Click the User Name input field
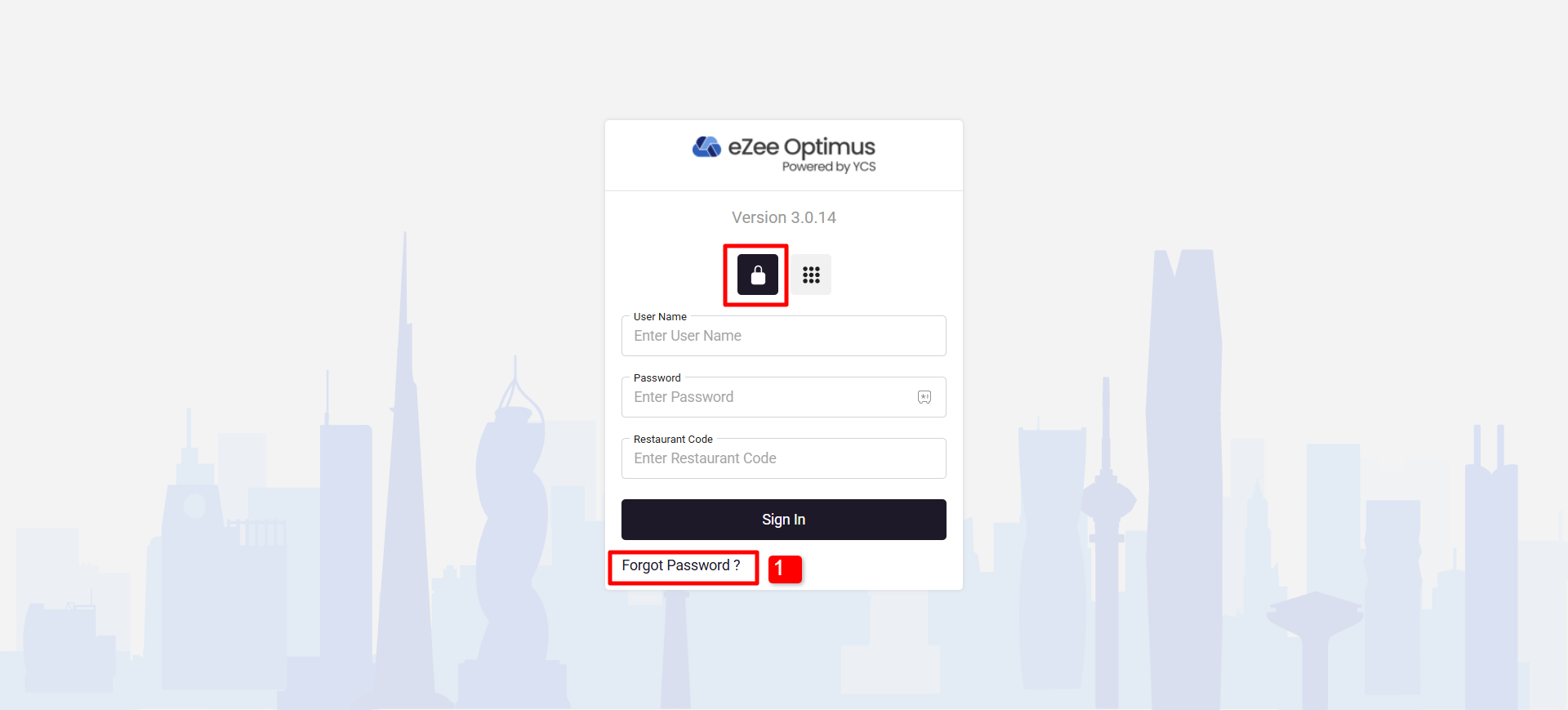This screenshot has height=710, width=1568. (784, 336)
